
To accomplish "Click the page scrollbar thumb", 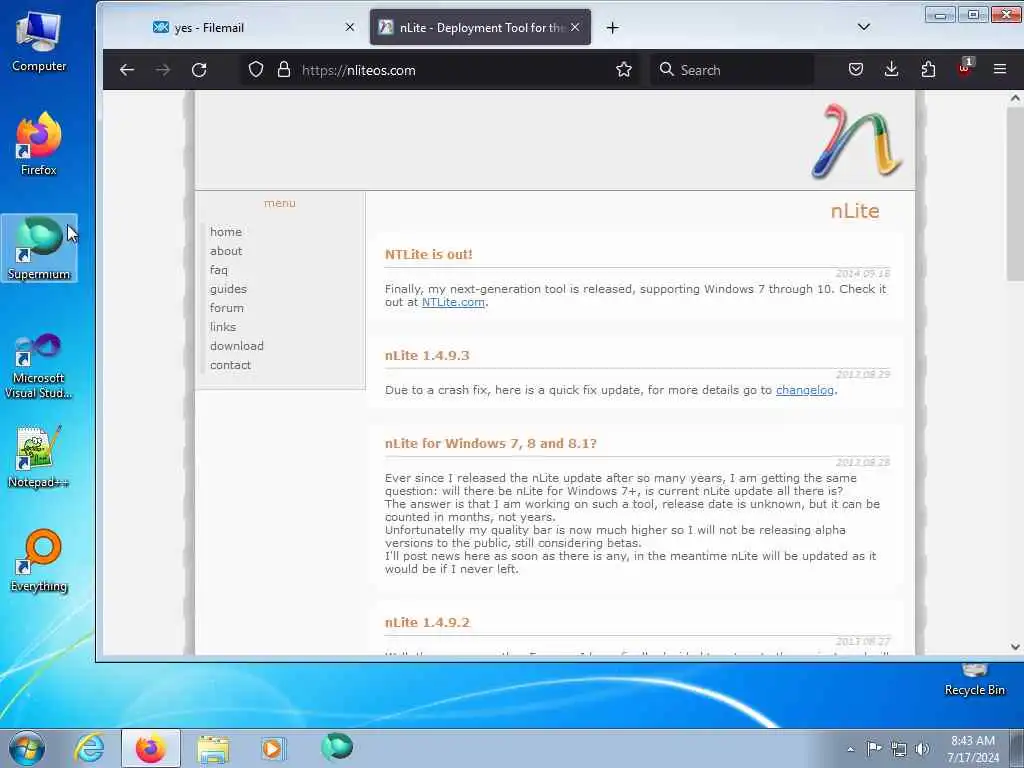I will click(x=1015, y=194).
